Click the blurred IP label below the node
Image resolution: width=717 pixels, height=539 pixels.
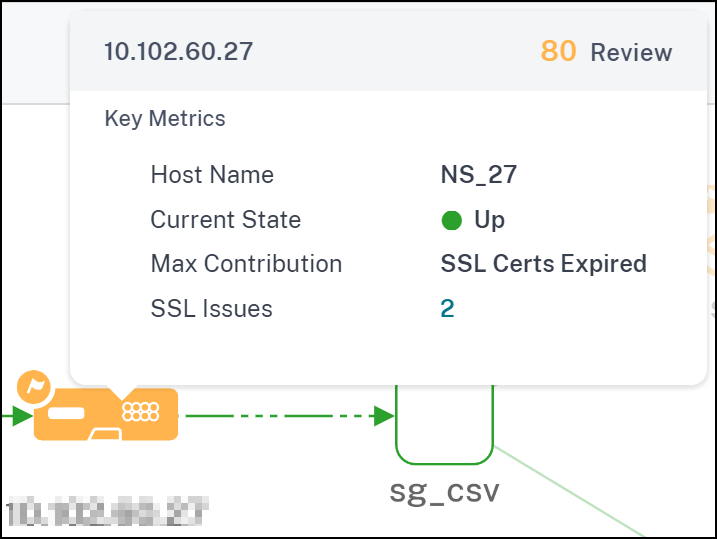tap(107, 512)
